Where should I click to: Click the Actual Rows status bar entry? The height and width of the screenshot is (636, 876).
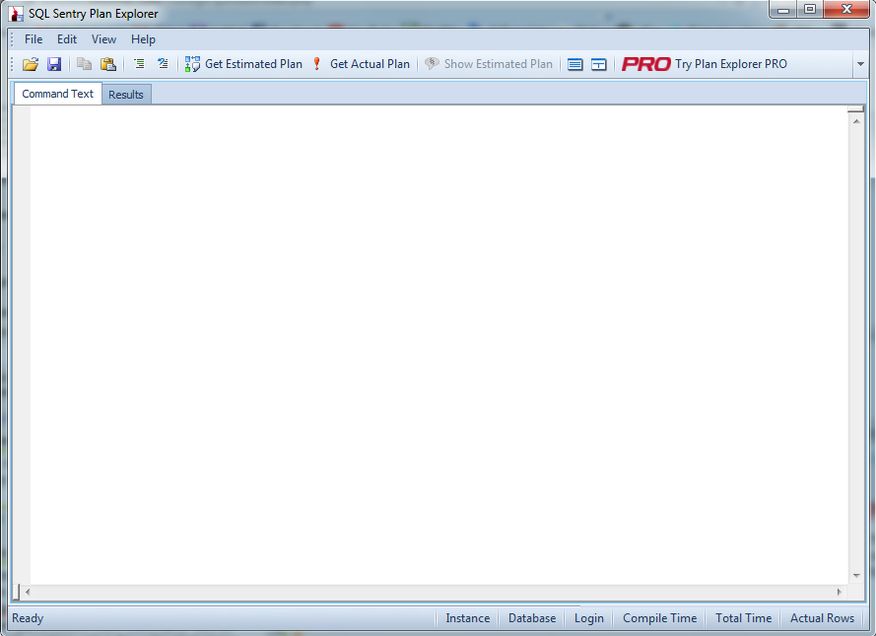click(822, 618)
